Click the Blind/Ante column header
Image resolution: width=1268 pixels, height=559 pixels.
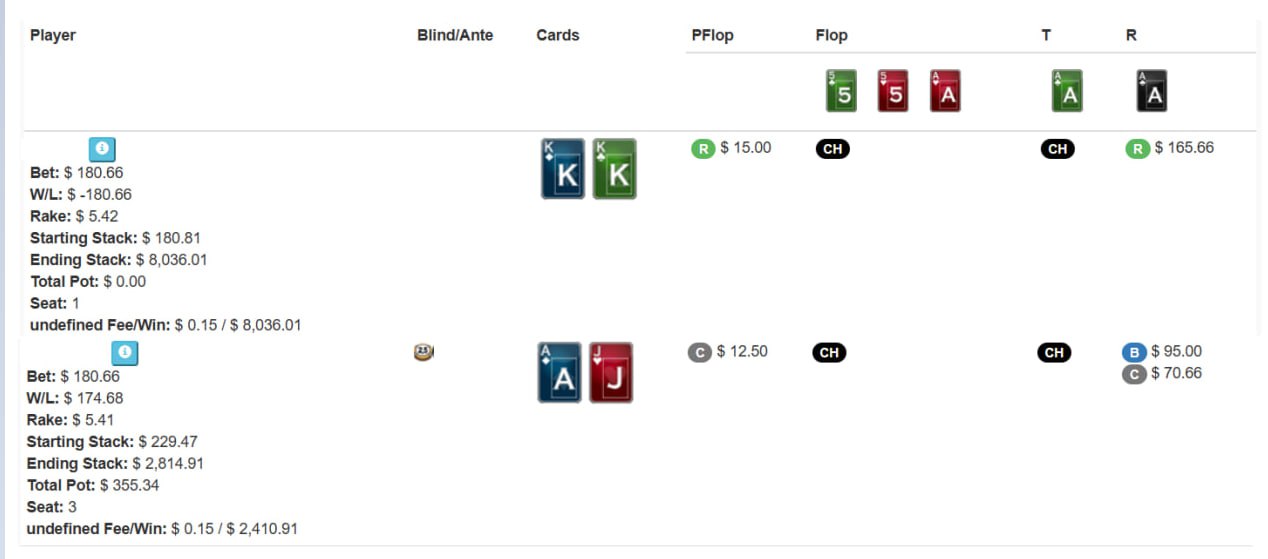point(455,35)
